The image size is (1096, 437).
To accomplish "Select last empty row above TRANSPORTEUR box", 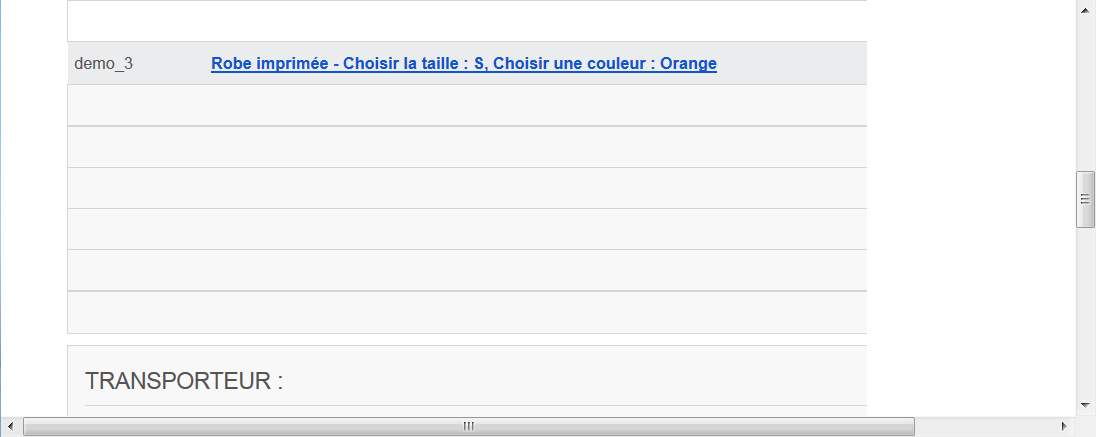I will [467, 312].
